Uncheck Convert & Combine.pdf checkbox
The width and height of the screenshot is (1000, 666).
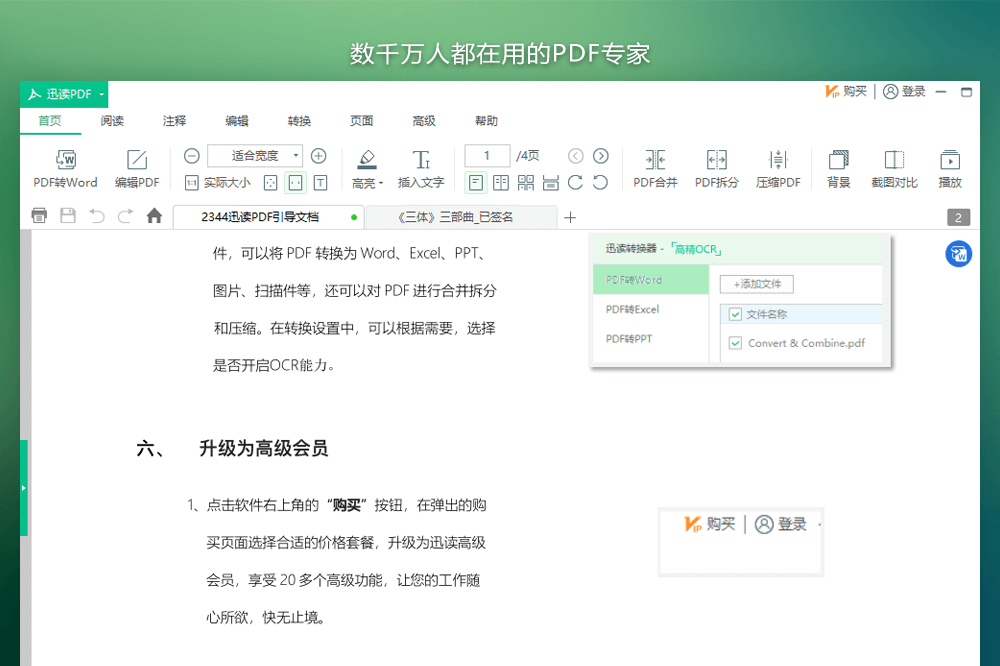coord(735,343)
